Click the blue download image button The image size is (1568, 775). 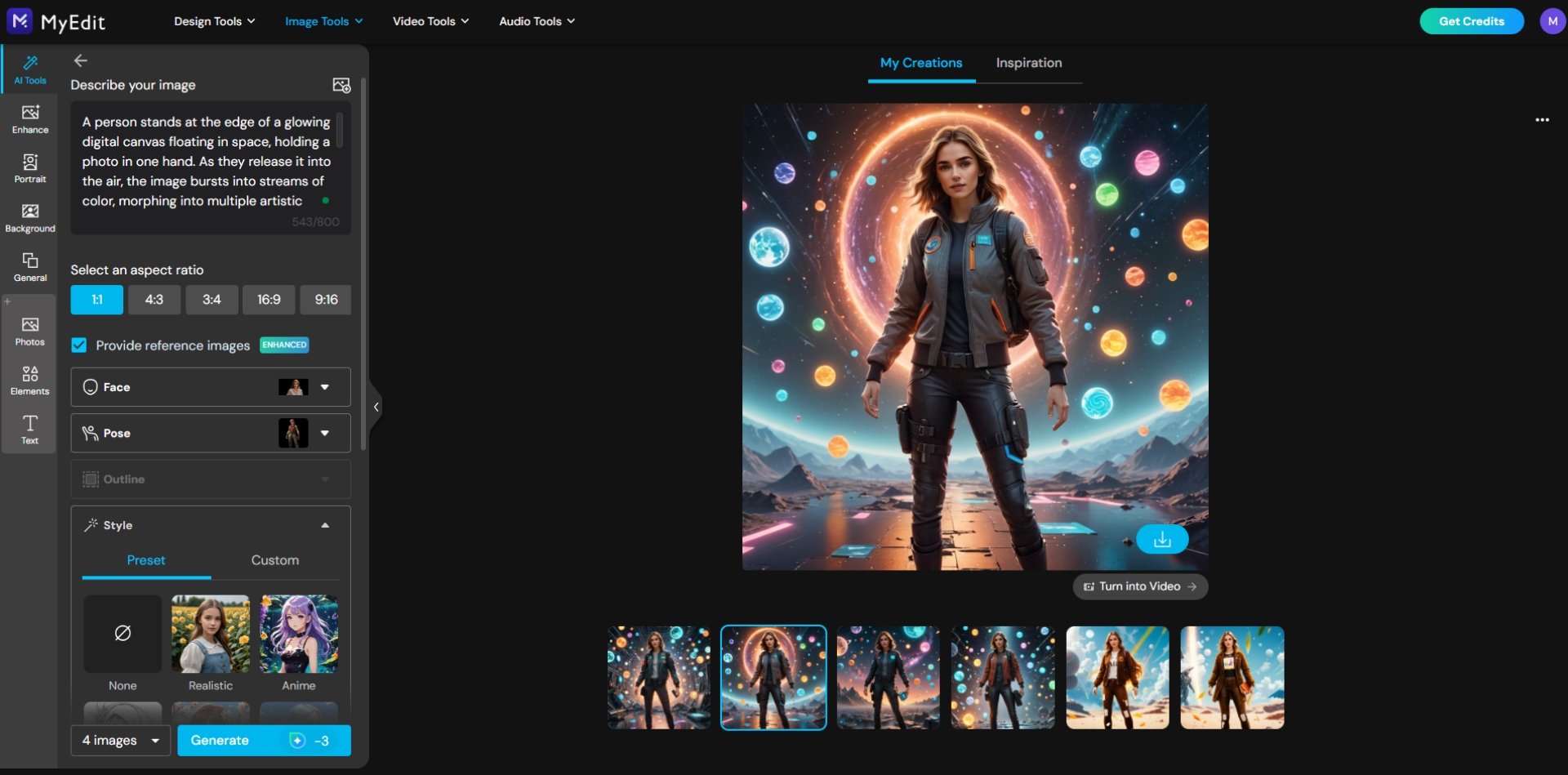point(1161,540)
